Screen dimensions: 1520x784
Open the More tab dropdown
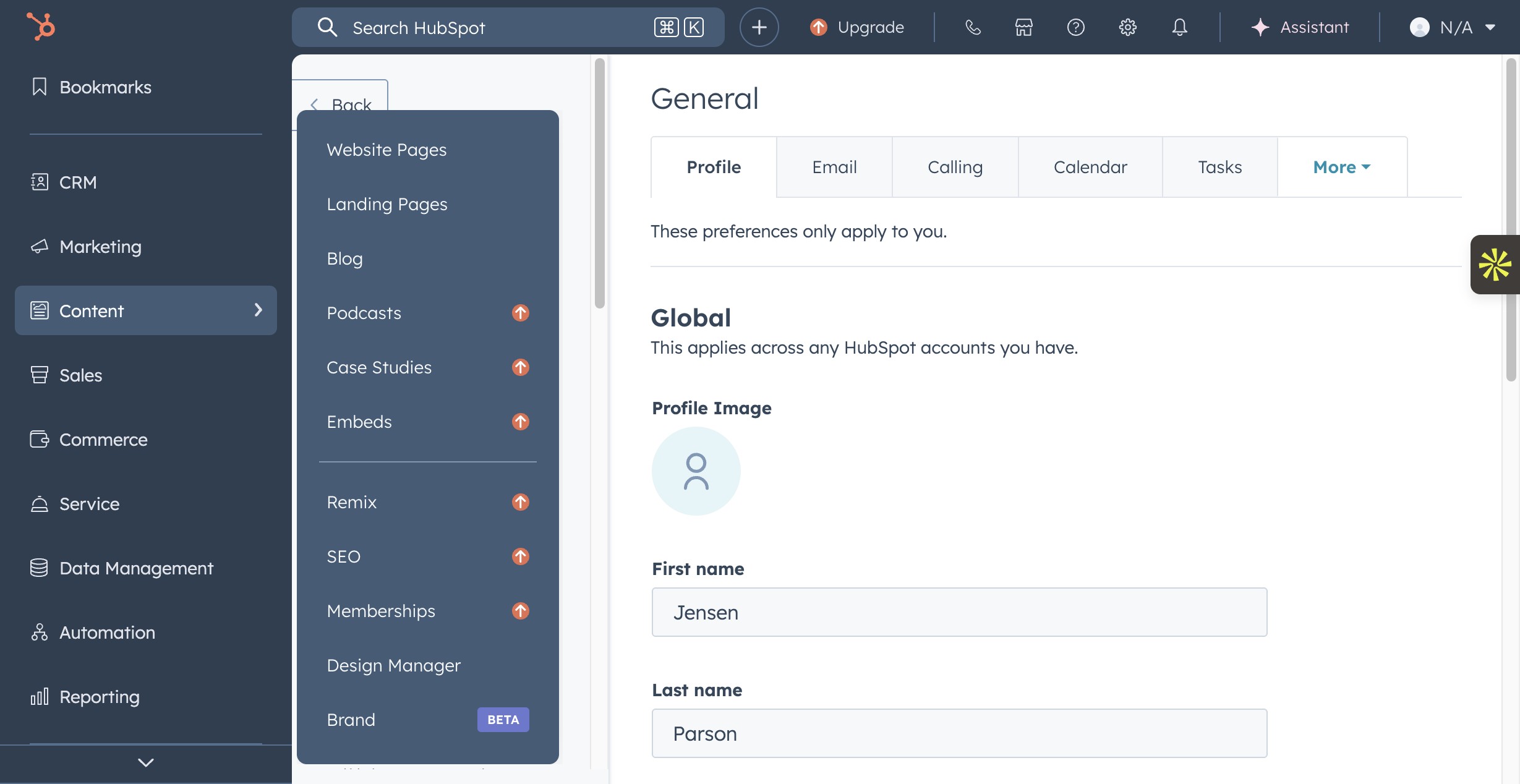tap(1341, 166)
